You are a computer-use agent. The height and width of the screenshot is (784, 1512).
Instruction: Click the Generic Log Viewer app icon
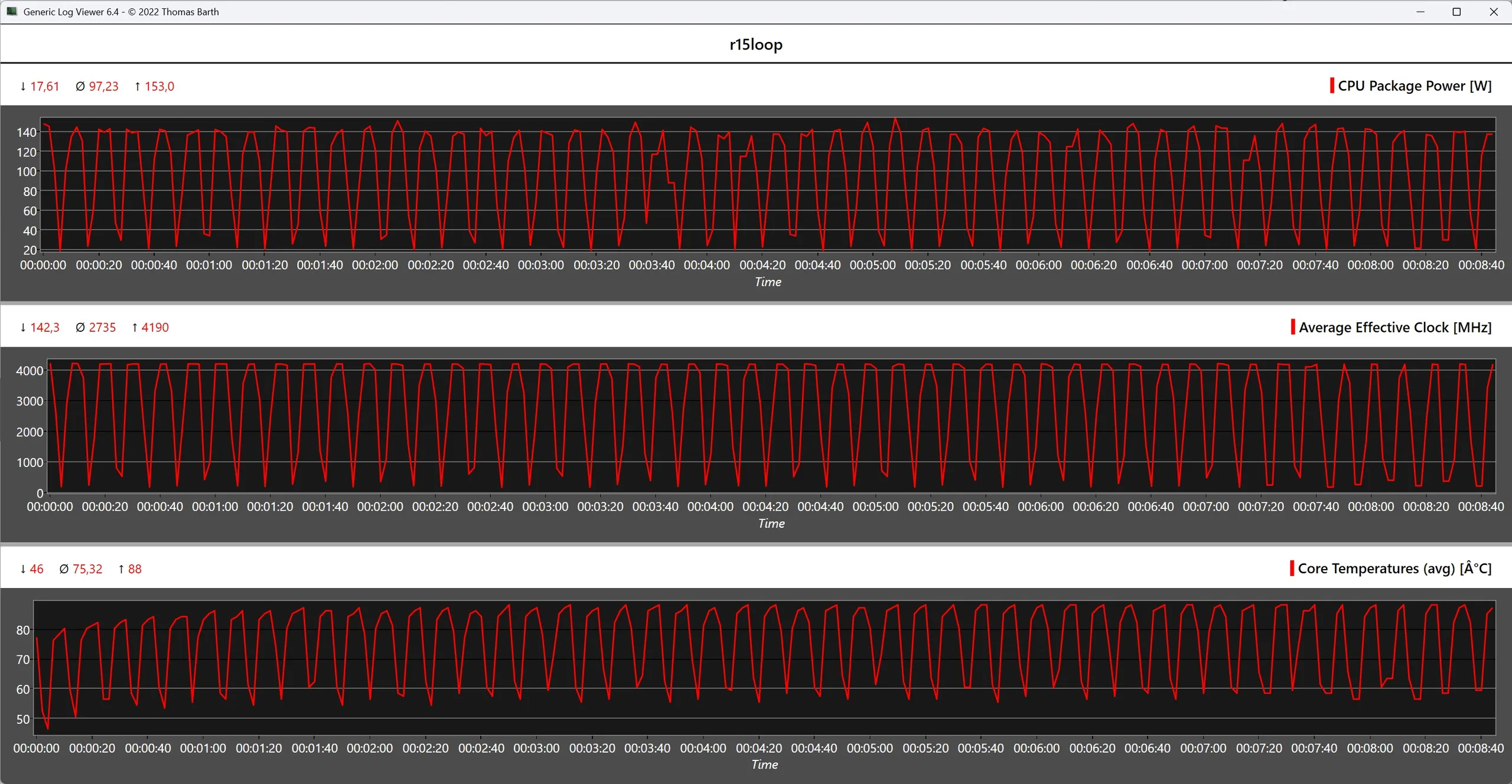[x=11, y=11]
